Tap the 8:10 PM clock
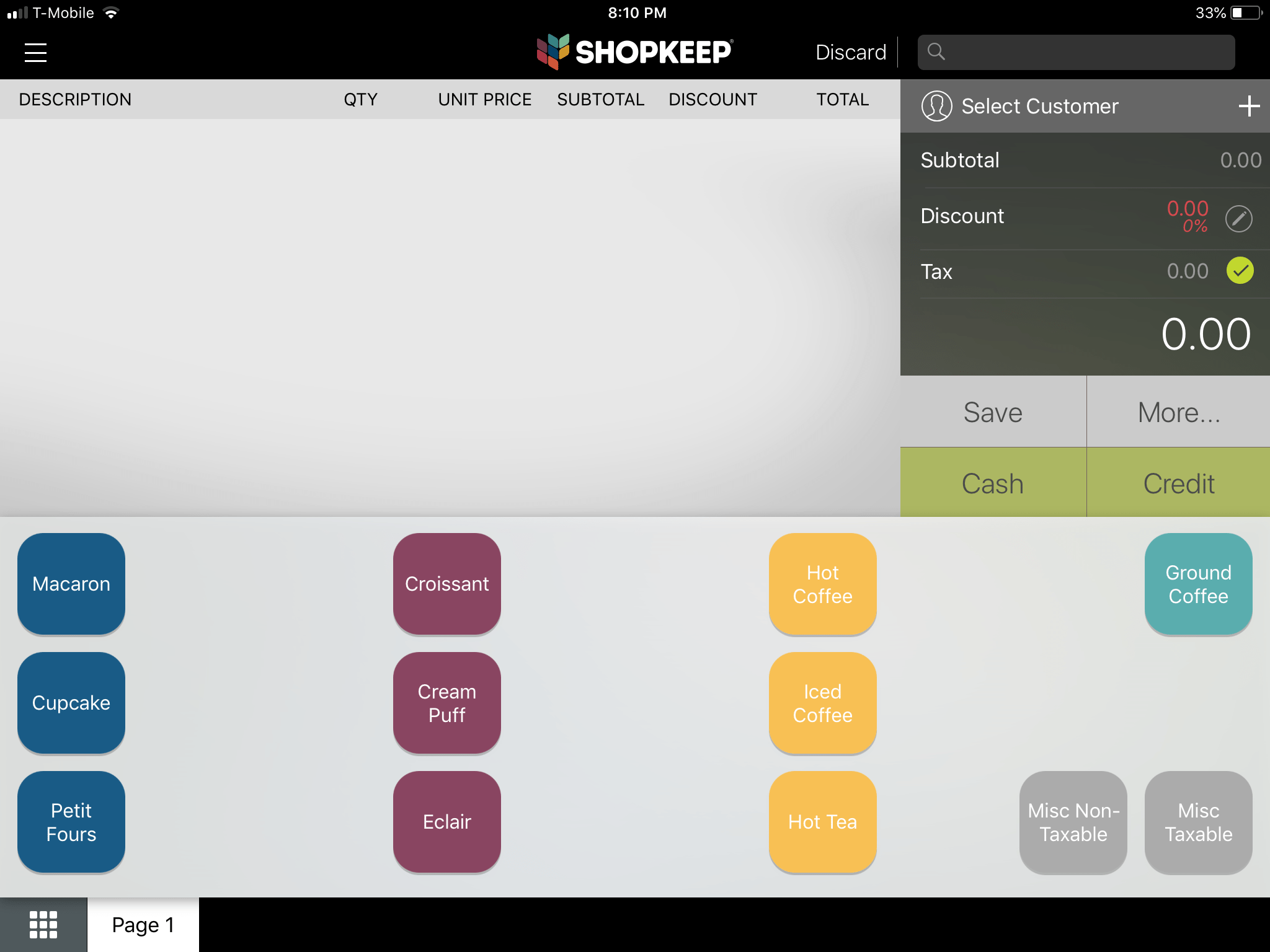The width and height of the screenshot is (1270, 952). click(637, 13)
